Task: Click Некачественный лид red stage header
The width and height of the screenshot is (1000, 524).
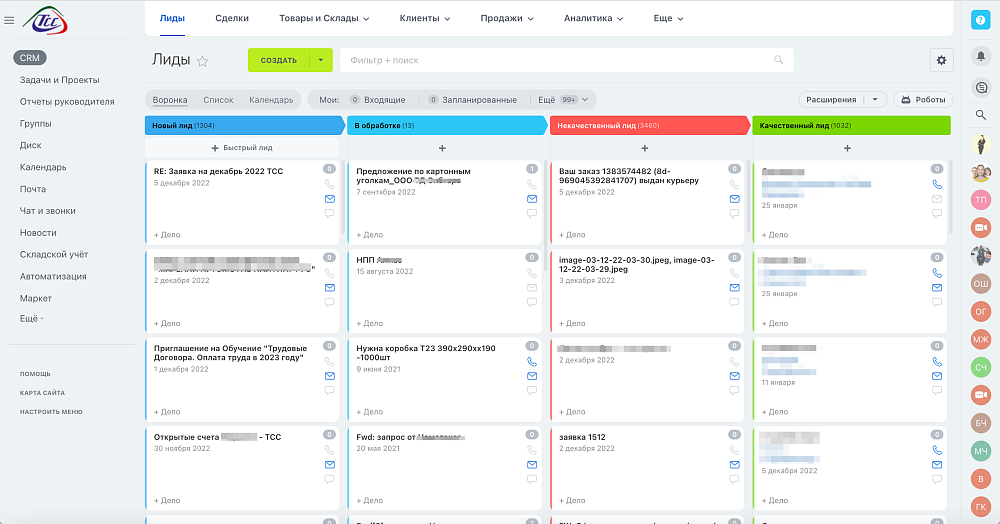Action: point(649,126)
